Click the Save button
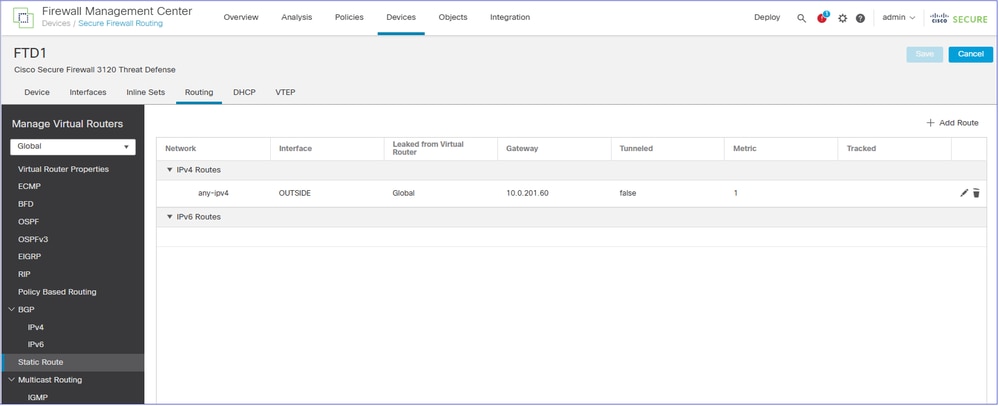 tap(924, 54)
